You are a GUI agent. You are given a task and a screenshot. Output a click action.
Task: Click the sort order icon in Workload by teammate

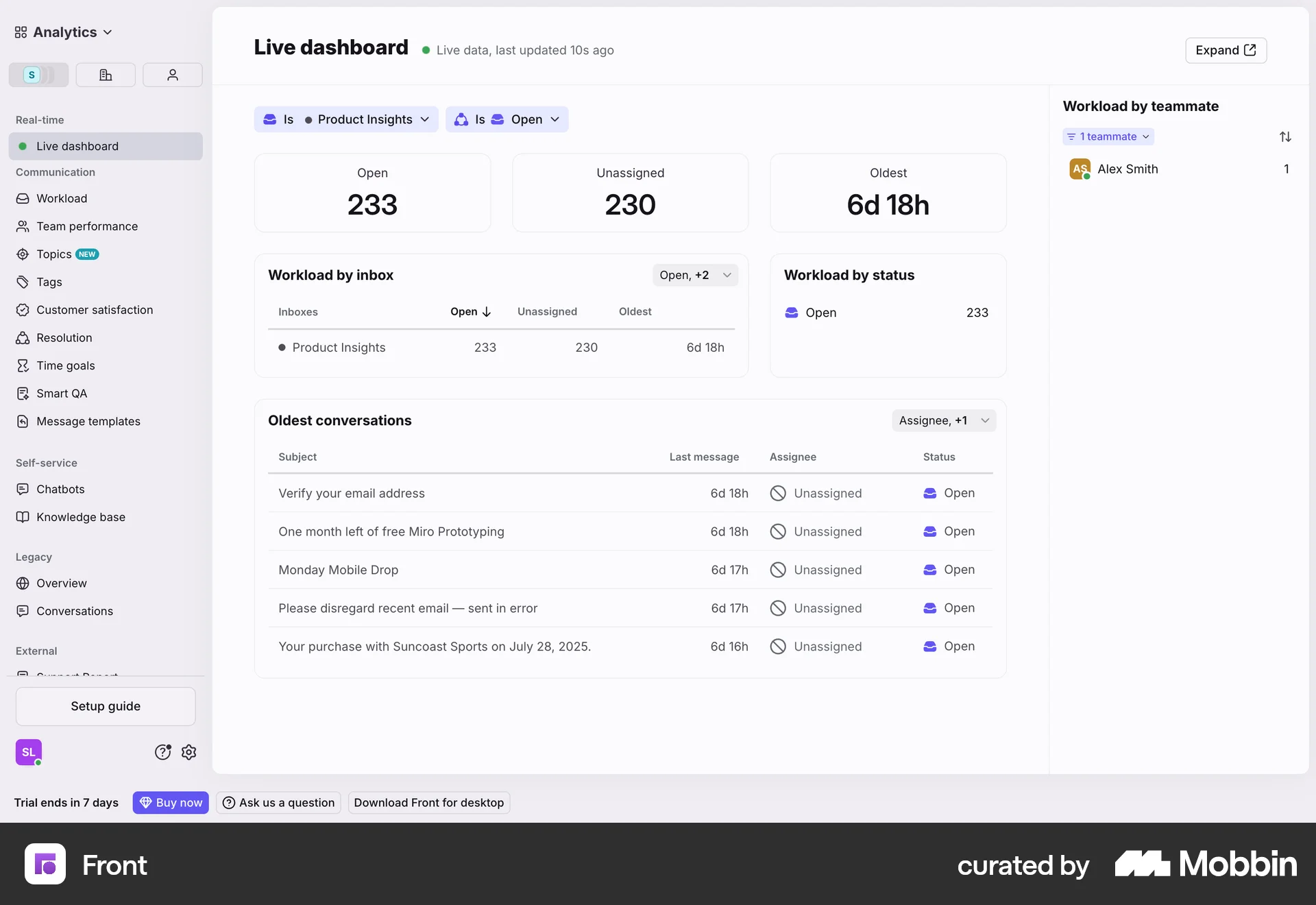coord(1285,136)
